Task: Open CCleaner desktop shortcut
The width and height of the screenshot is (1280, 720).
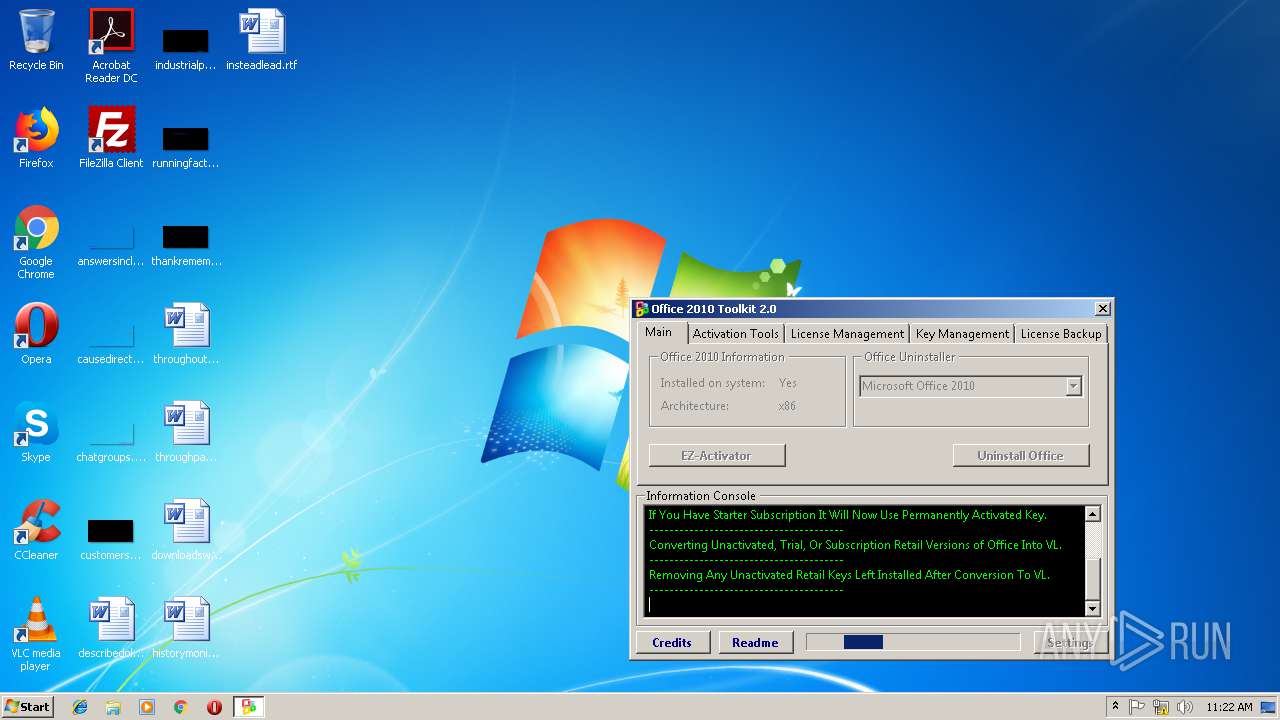Action: pyautogui.click(x=36, y=530)
